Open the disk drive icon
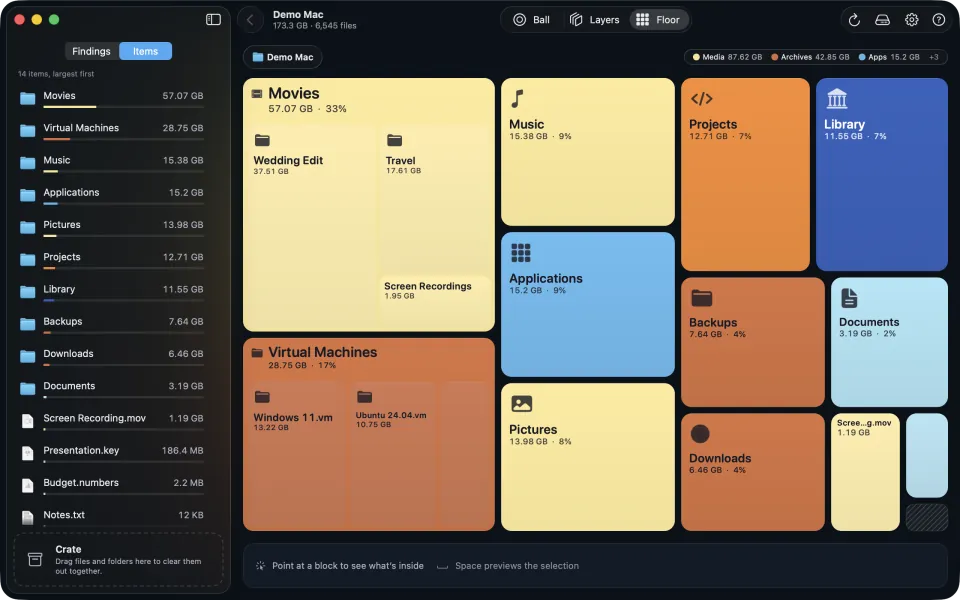This screenshot has width=960, height=600. point(882,20)
